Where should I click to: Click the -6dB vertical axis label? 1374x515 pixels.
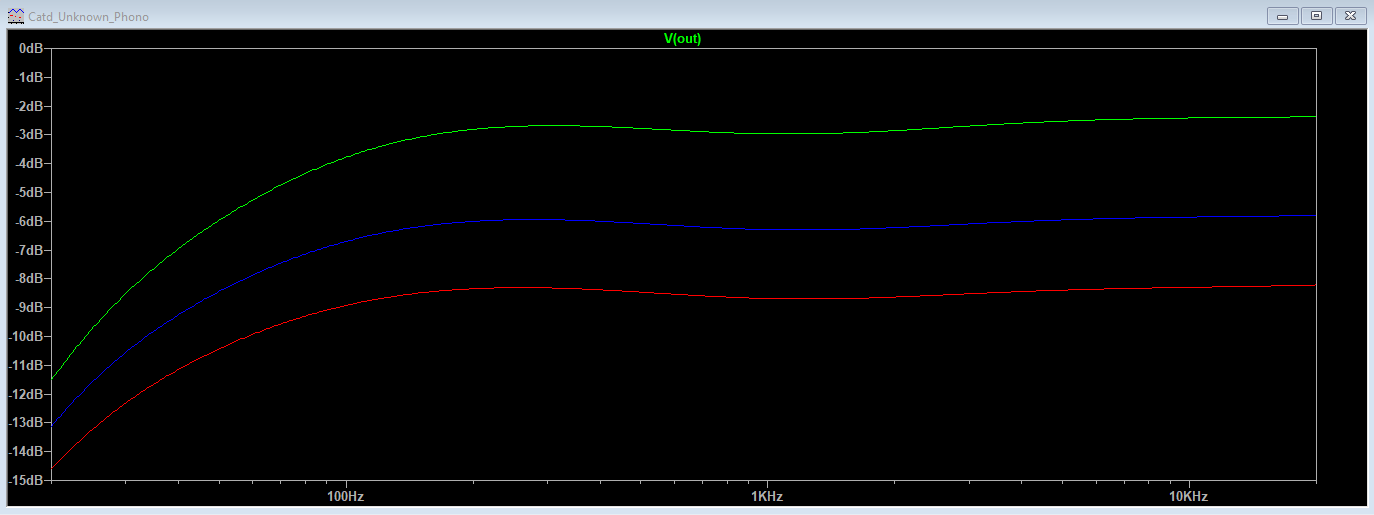(x=29, y=221)
